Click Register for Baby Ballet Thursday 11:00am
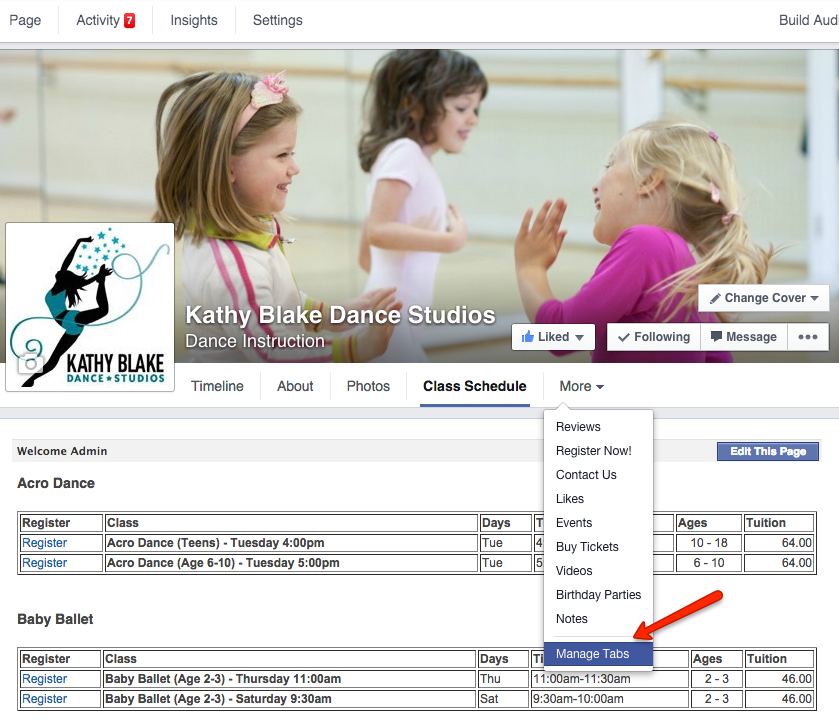839x720 pixels. pos(44,679)
